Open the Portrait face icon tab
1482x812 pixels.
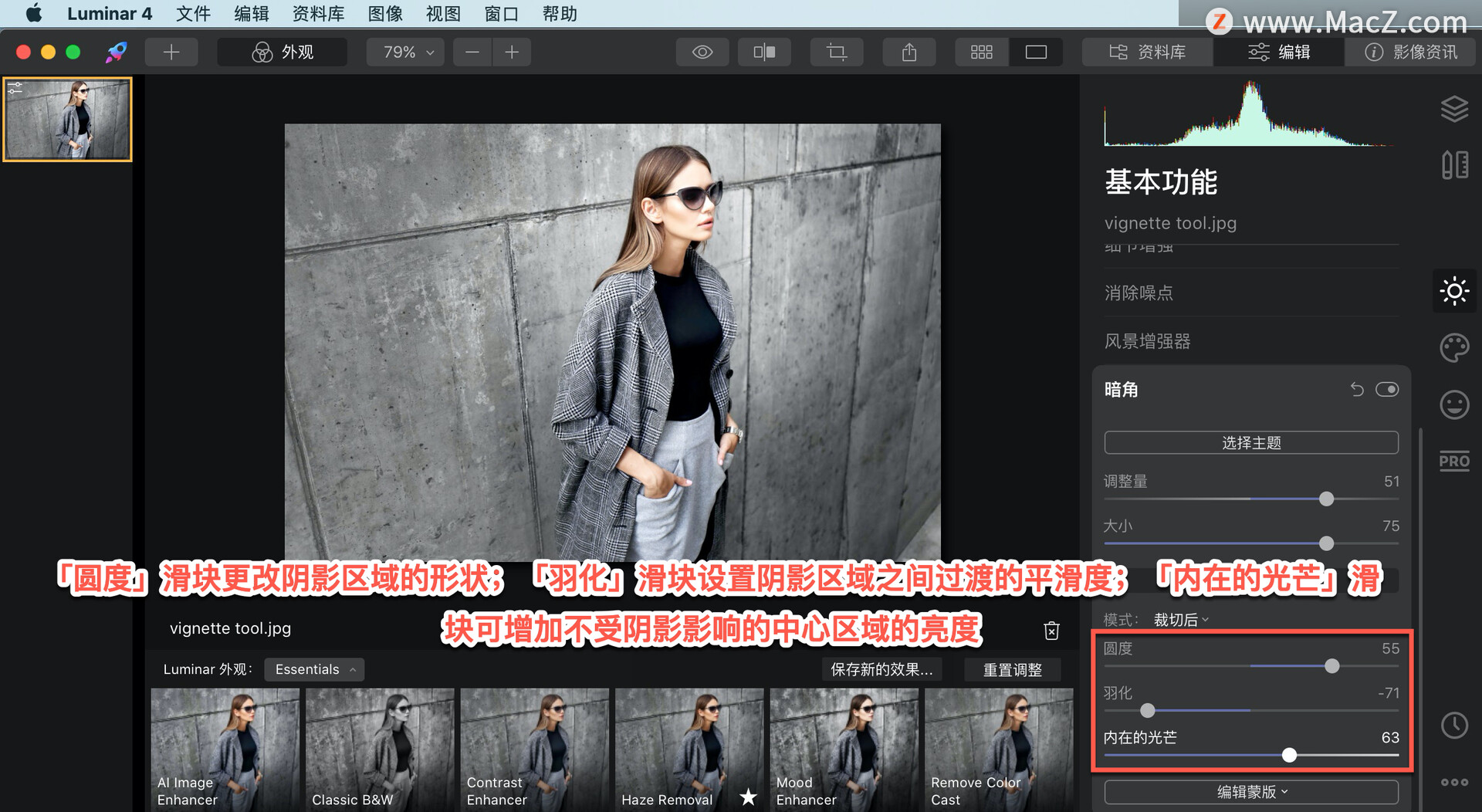click(1454, 404)
